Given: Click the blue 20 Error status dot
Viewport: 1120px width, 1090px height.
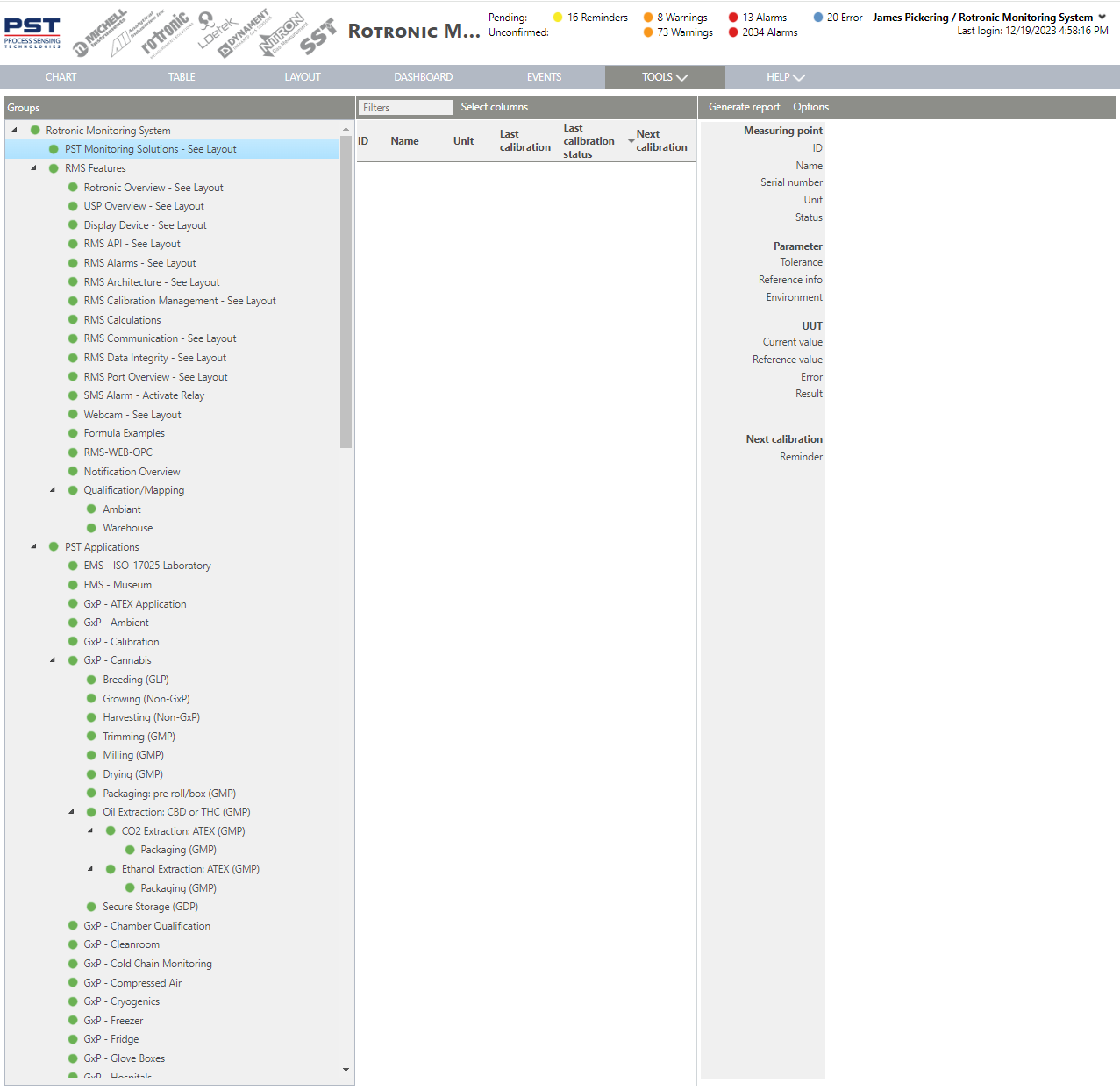Looking at the screenshot, I should pyautogui.click(x=818, y=18).
